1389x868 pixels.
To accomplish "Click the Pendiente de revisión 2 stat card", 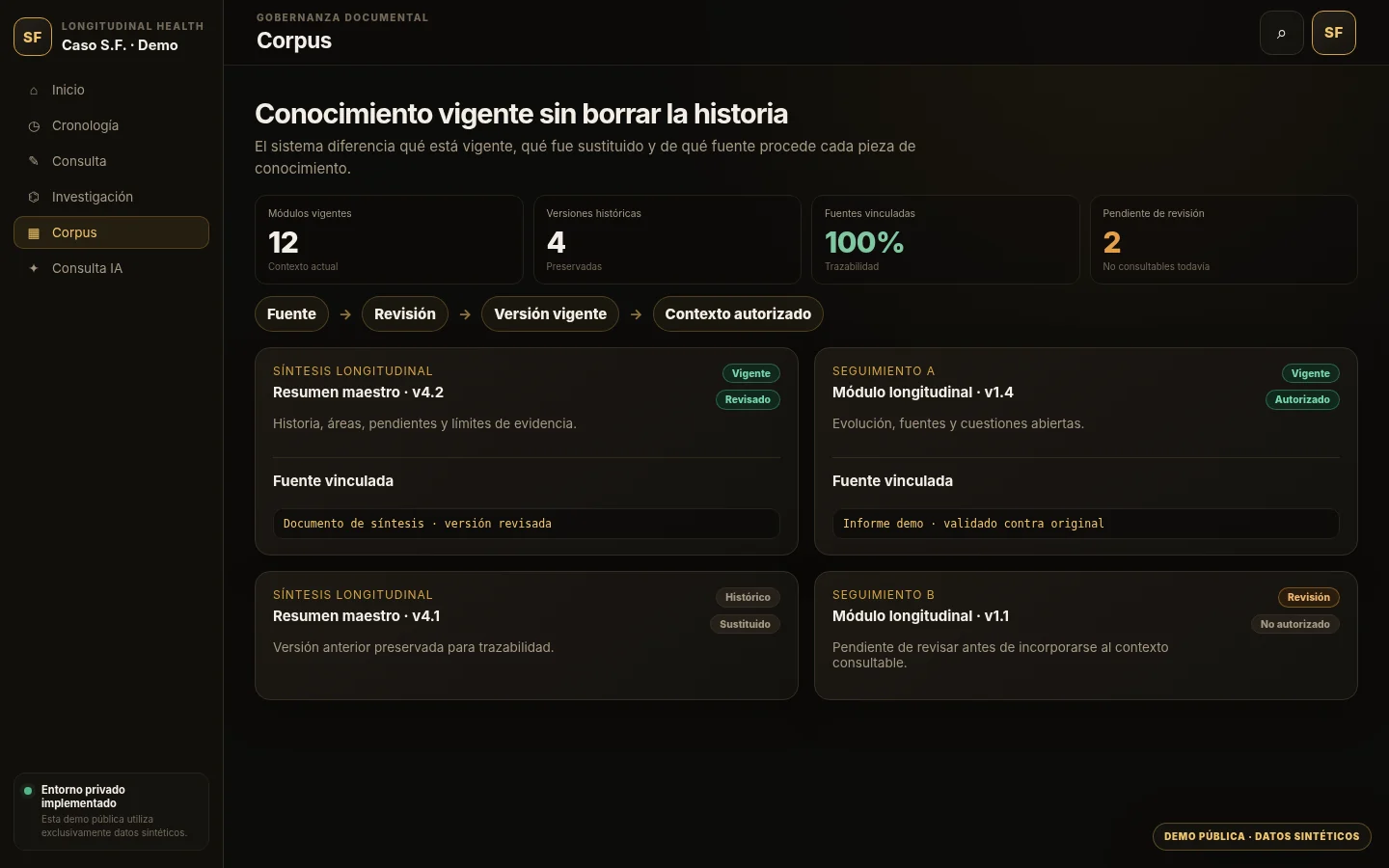I will point(1224,240).
